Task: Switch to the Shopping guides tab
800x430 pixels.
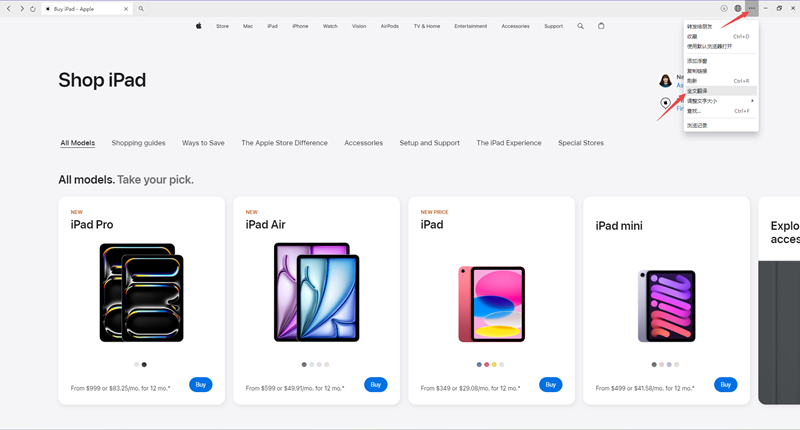Action: click(x=138, y=143)
